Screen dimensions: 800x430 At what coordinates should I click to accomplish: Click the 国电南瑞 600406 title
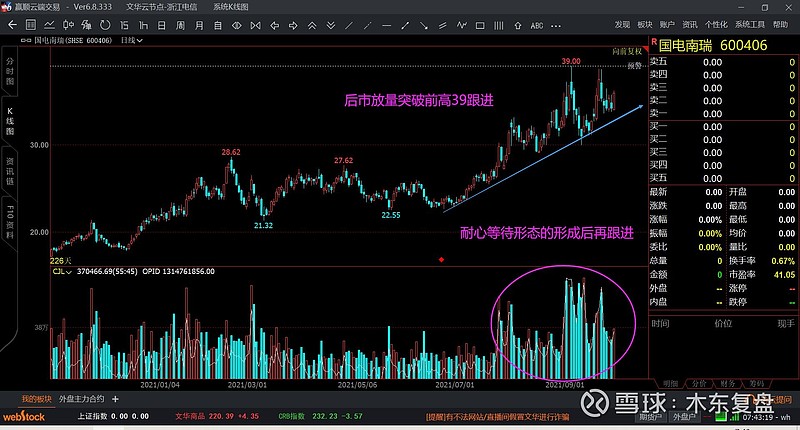713,45
